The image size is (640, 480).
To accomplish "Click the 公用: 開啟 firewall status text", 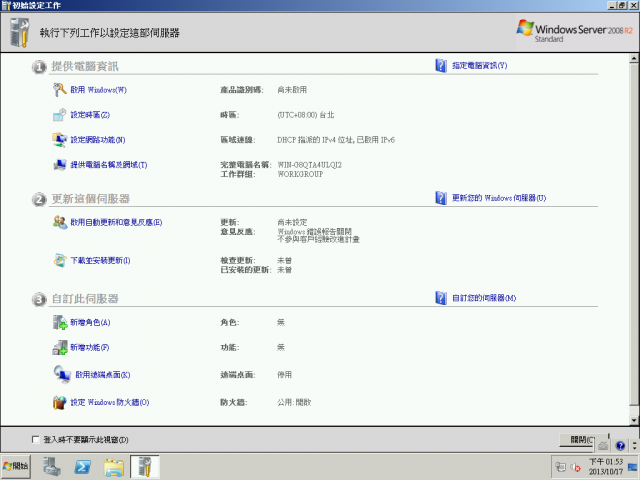I will tap(294, 402).
